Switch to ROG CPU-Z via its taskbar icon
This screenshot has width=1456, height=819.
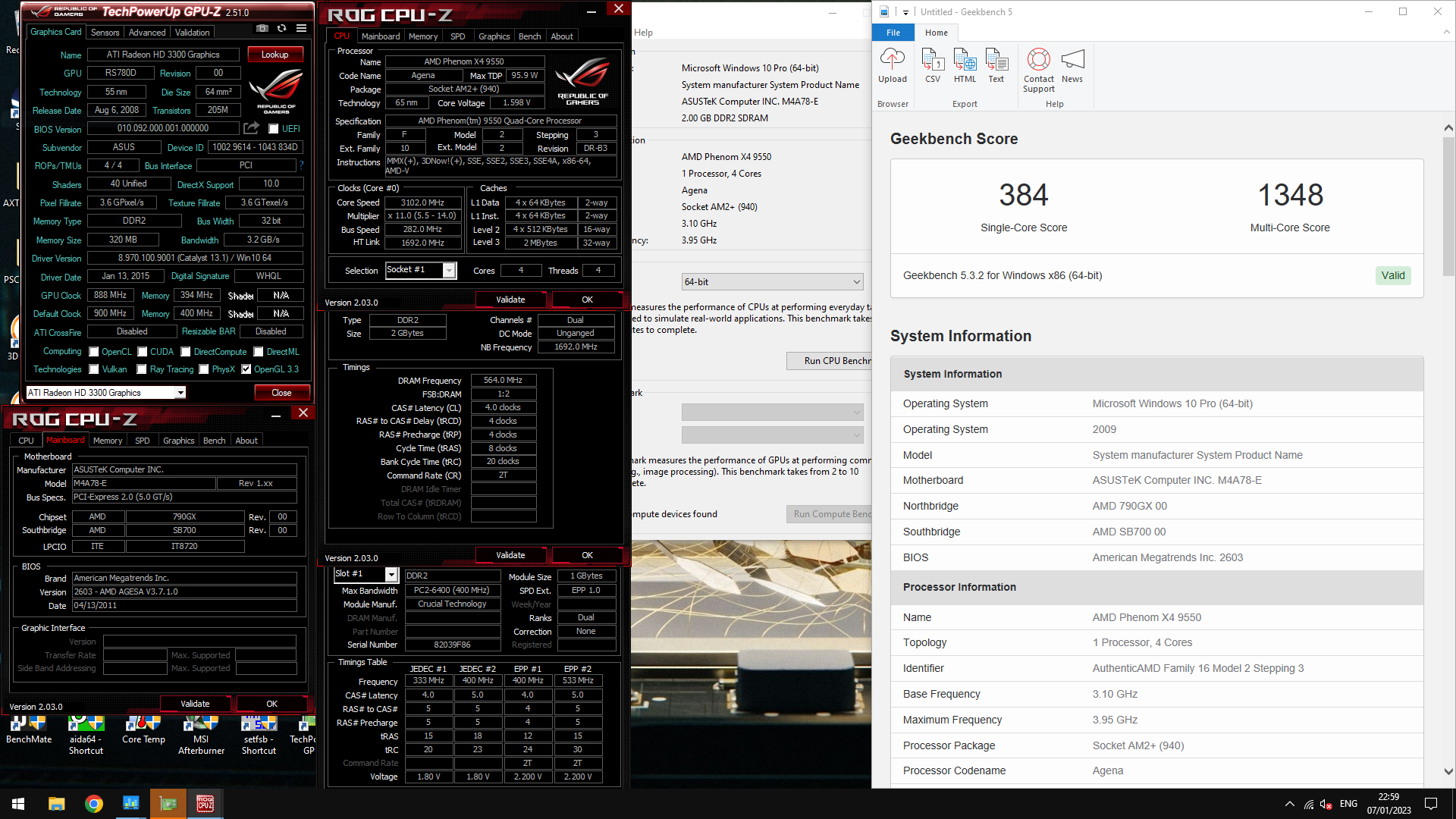point(206,804)
